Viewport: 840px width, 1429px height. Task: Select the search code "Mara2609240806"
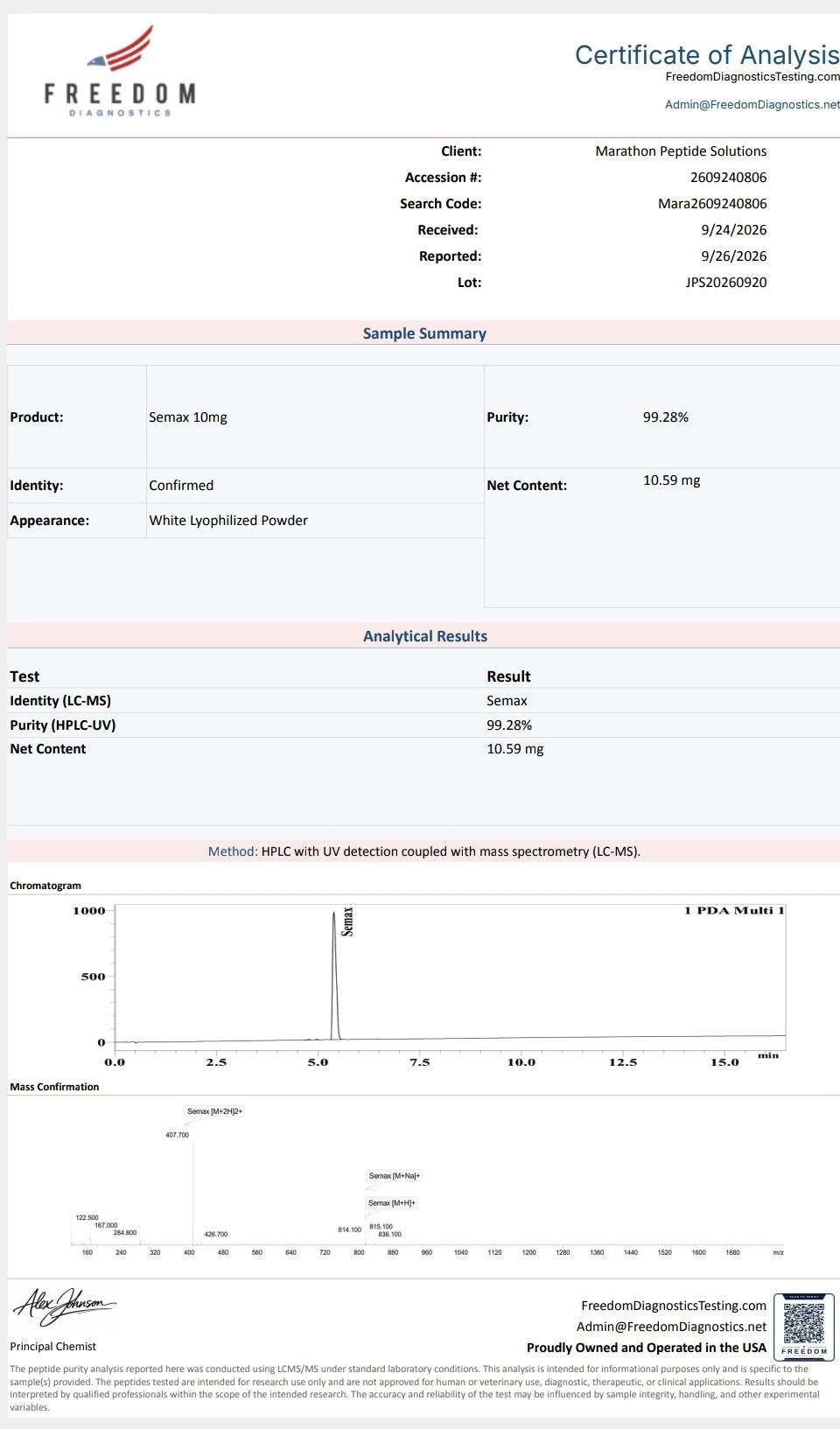coord(712,204)
